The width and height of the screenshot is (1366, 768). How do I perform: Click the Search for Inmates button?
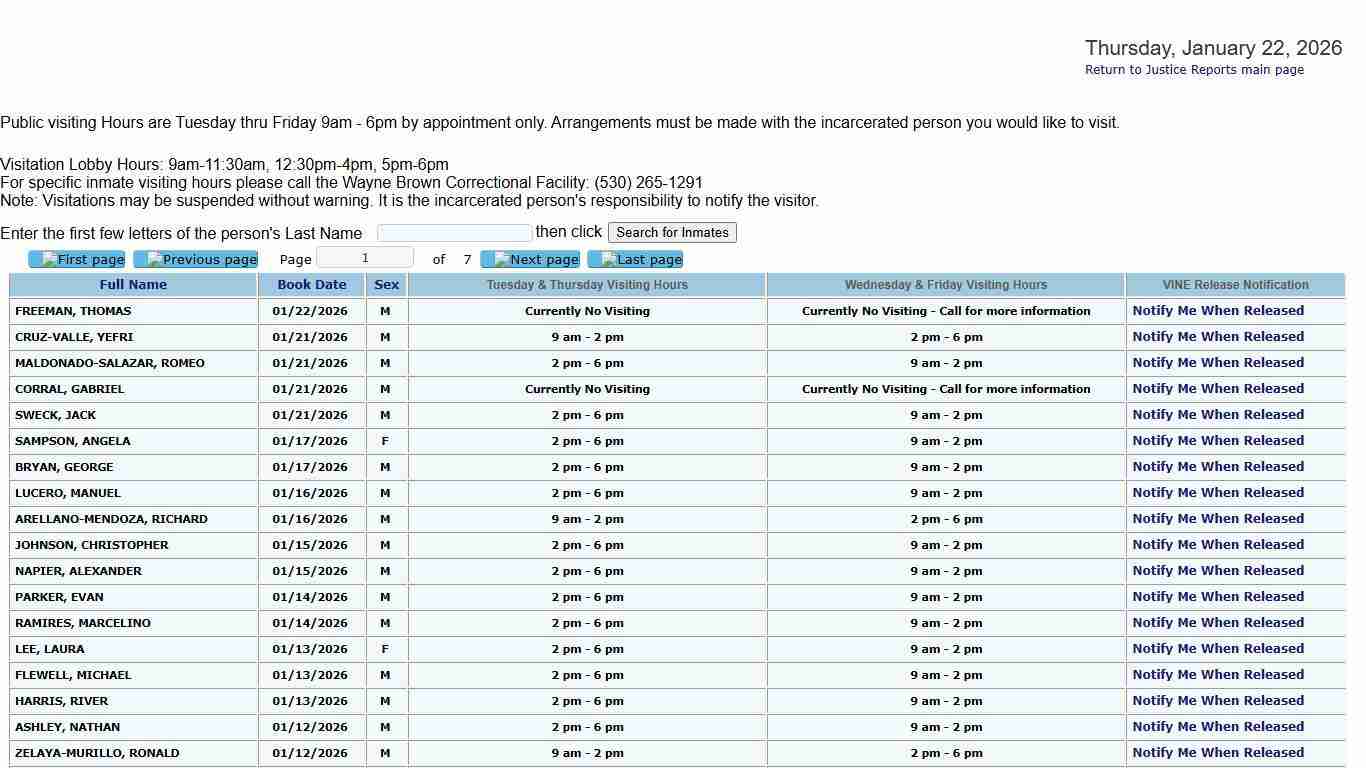tap(672, 233)
